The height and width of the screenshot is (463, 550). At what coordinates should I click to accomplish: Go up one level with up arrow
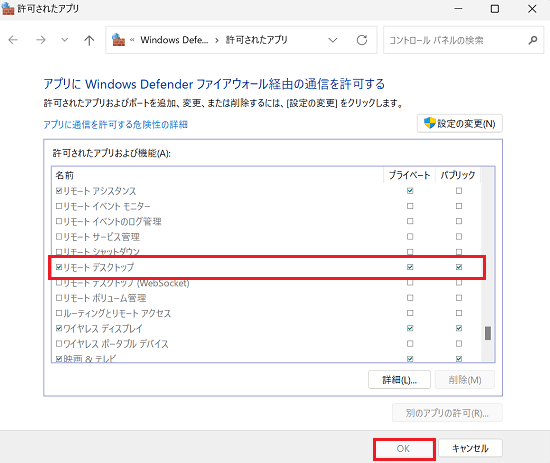click(89, 40)
